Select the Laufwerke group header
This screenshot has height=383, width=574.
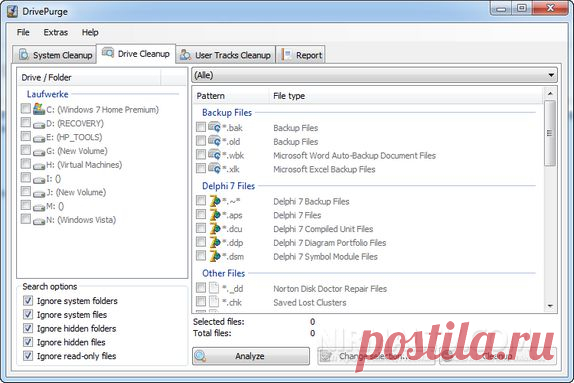(x=48, y=94)
